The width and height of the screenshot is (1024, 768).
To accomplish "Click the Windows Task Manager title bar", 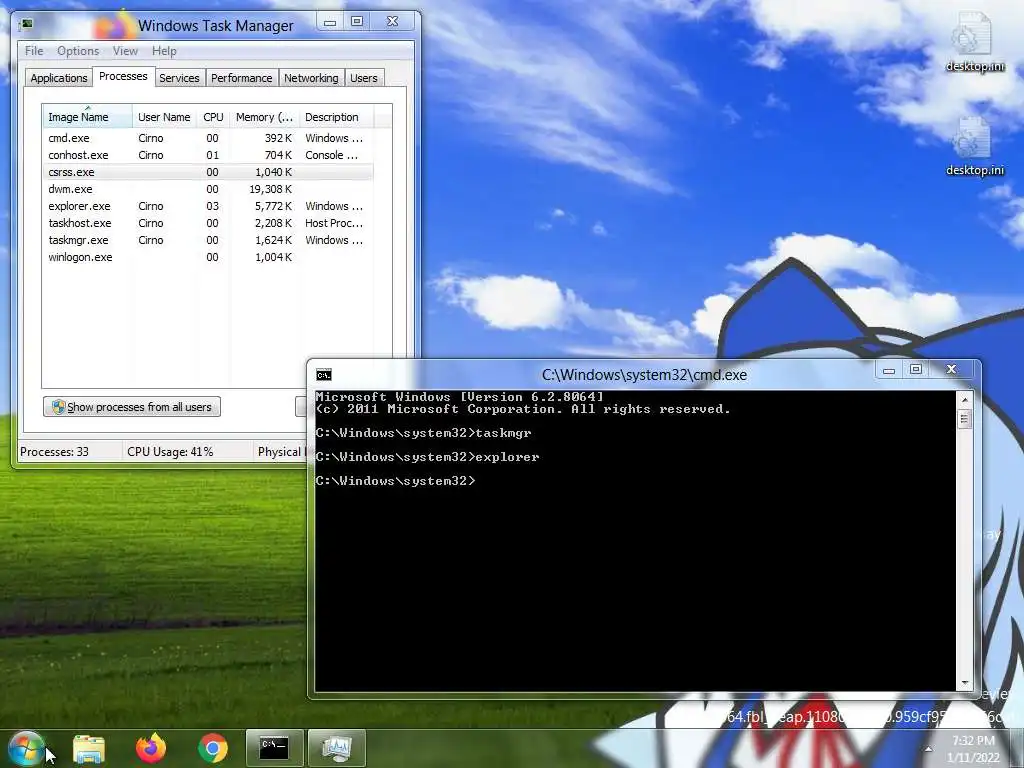I will [216, 25].
